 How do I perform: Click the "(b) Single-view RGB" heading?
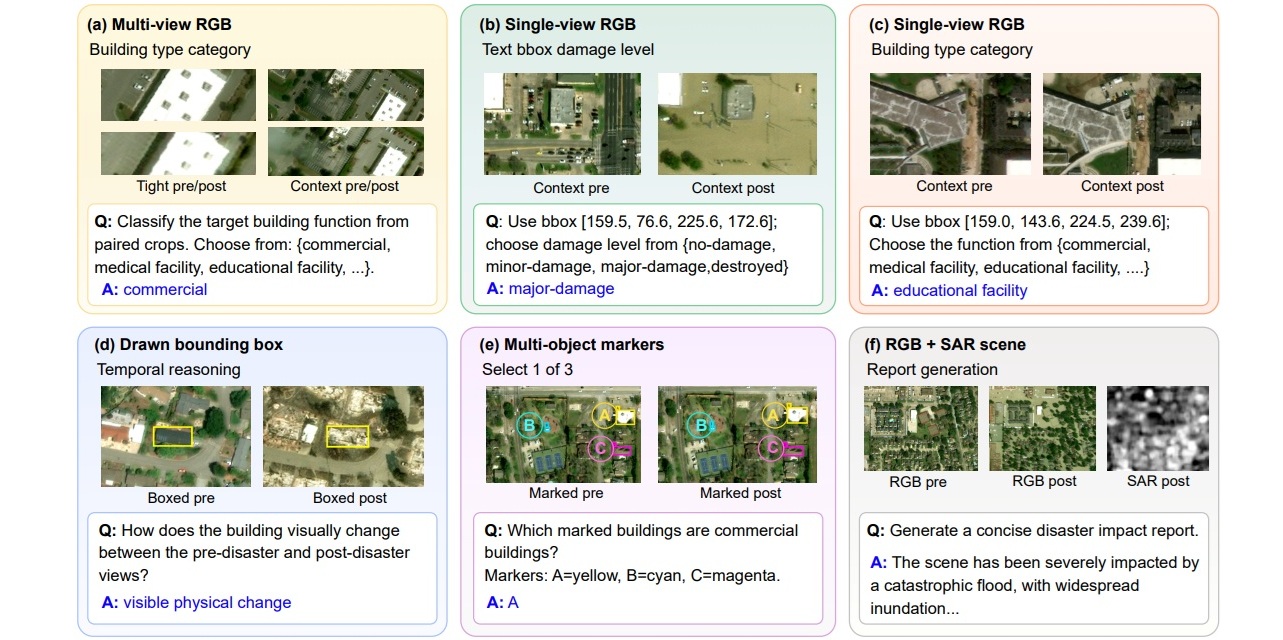click(x=559, y=24)
